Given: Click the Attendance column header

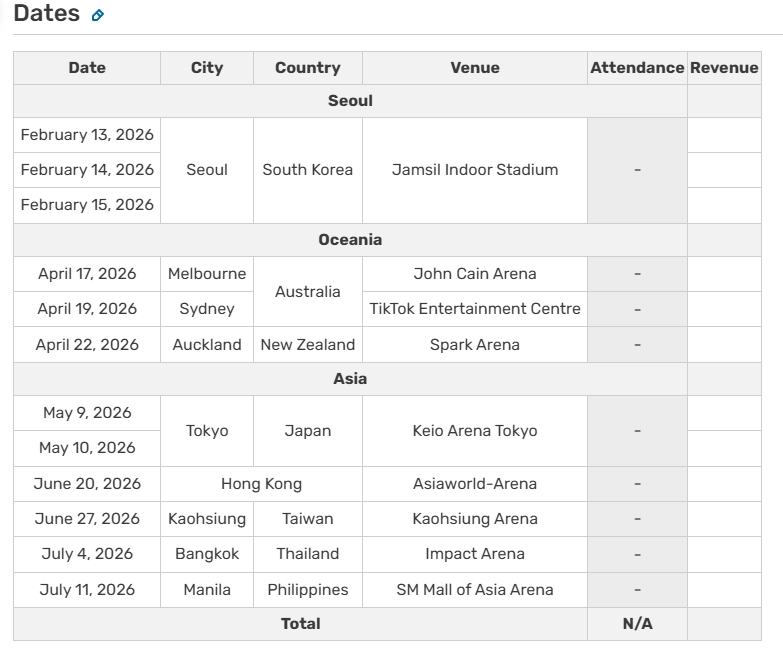Looking at the screenshot, I should click(x=637, y=68).
